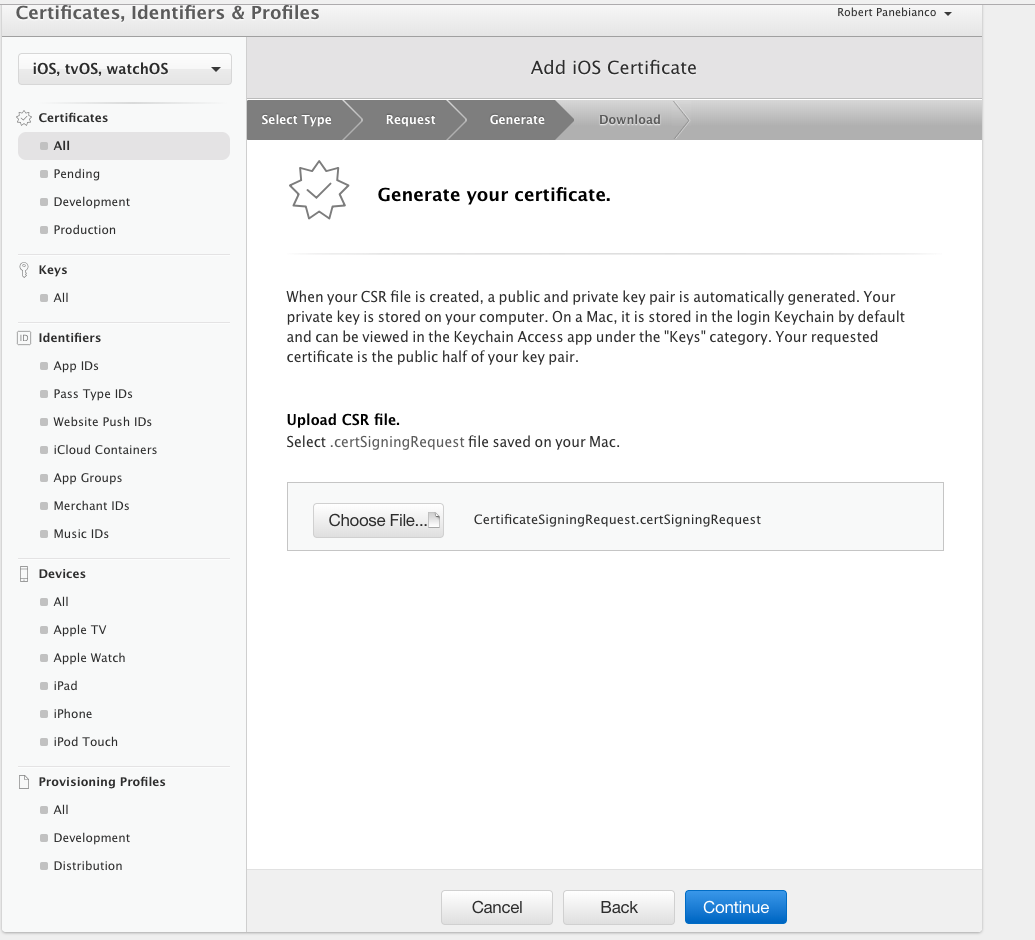Screen dimensions: 1035x940
Task: Click the Identifiers section heading
Action: pyautogui.click(x=69, y=338)
